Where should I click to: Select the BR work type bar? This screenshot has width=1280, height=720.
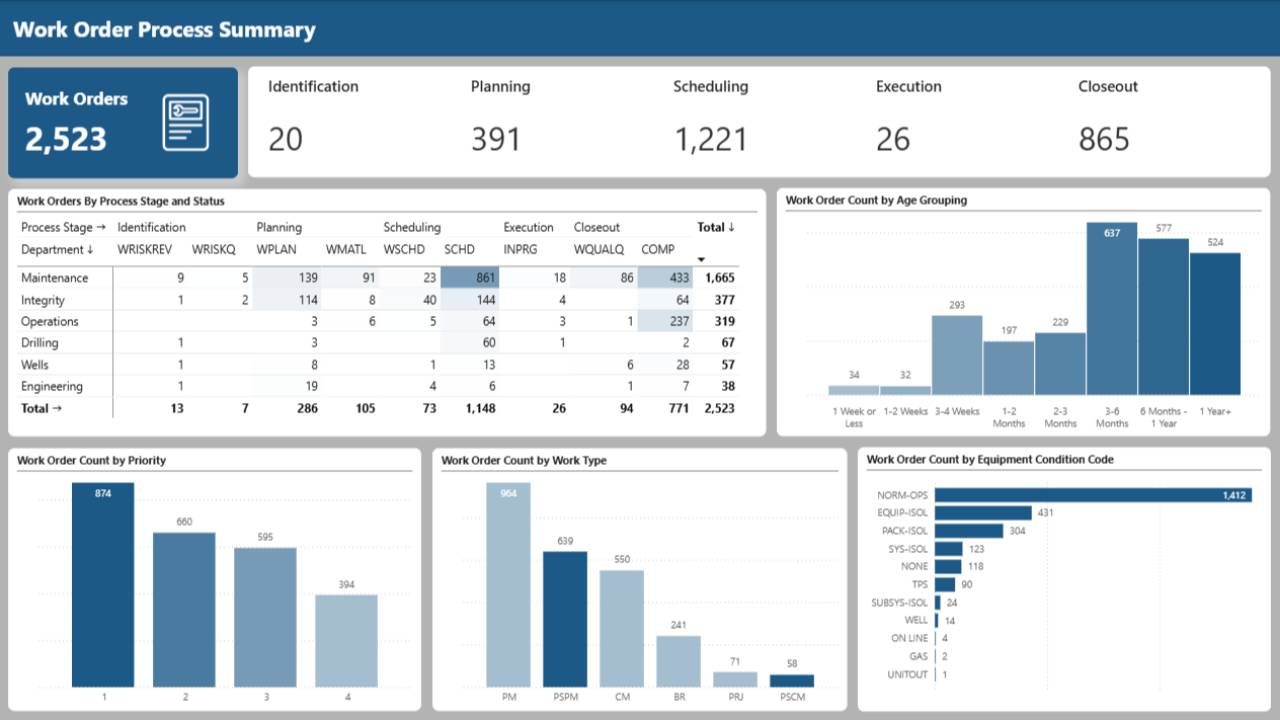click(x=678, y=661)
